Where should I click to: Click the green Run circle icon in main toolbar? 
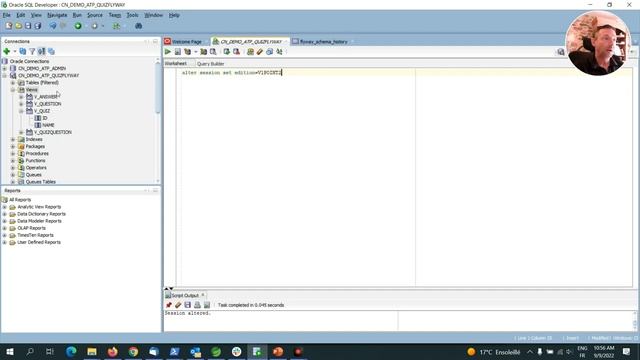(x=78, y=26)
